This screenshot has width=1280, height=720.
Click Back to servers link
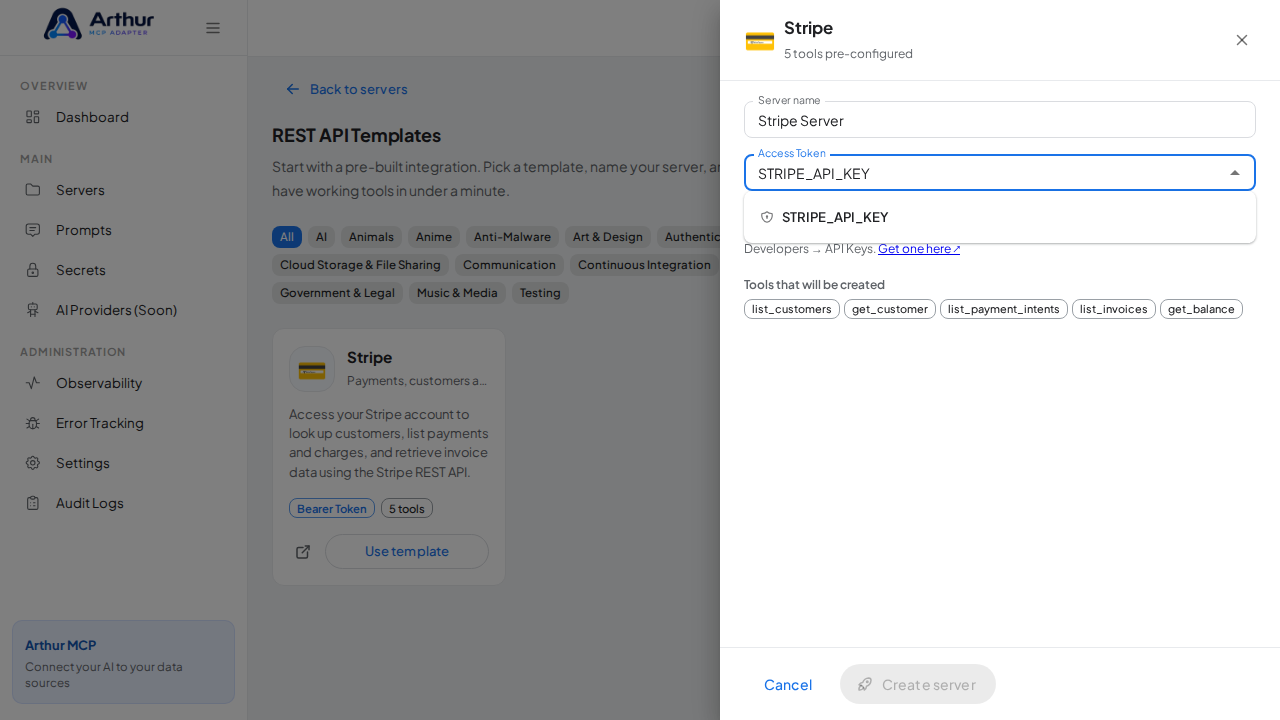(x=347, y=89)
